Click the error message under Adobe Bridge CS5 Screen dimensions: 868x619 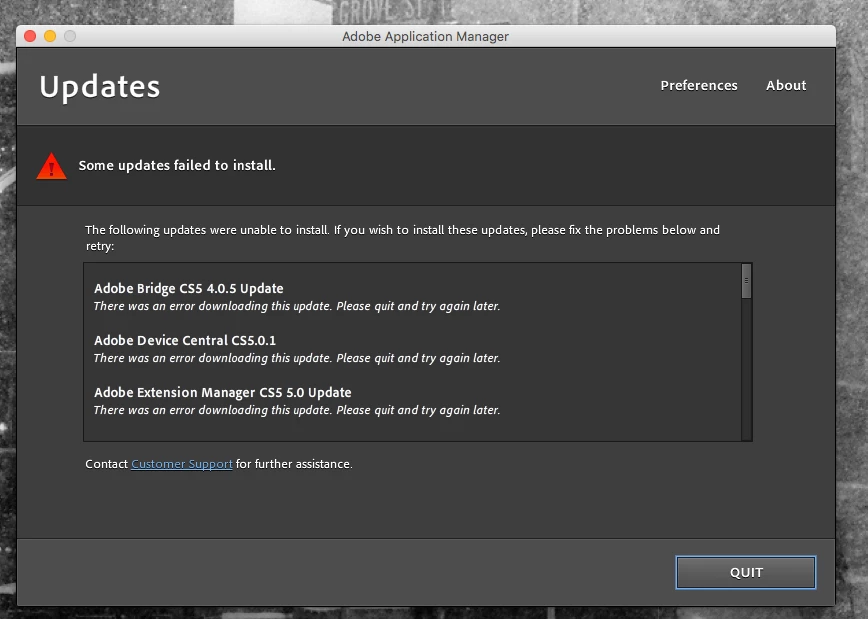click(297, 306)
